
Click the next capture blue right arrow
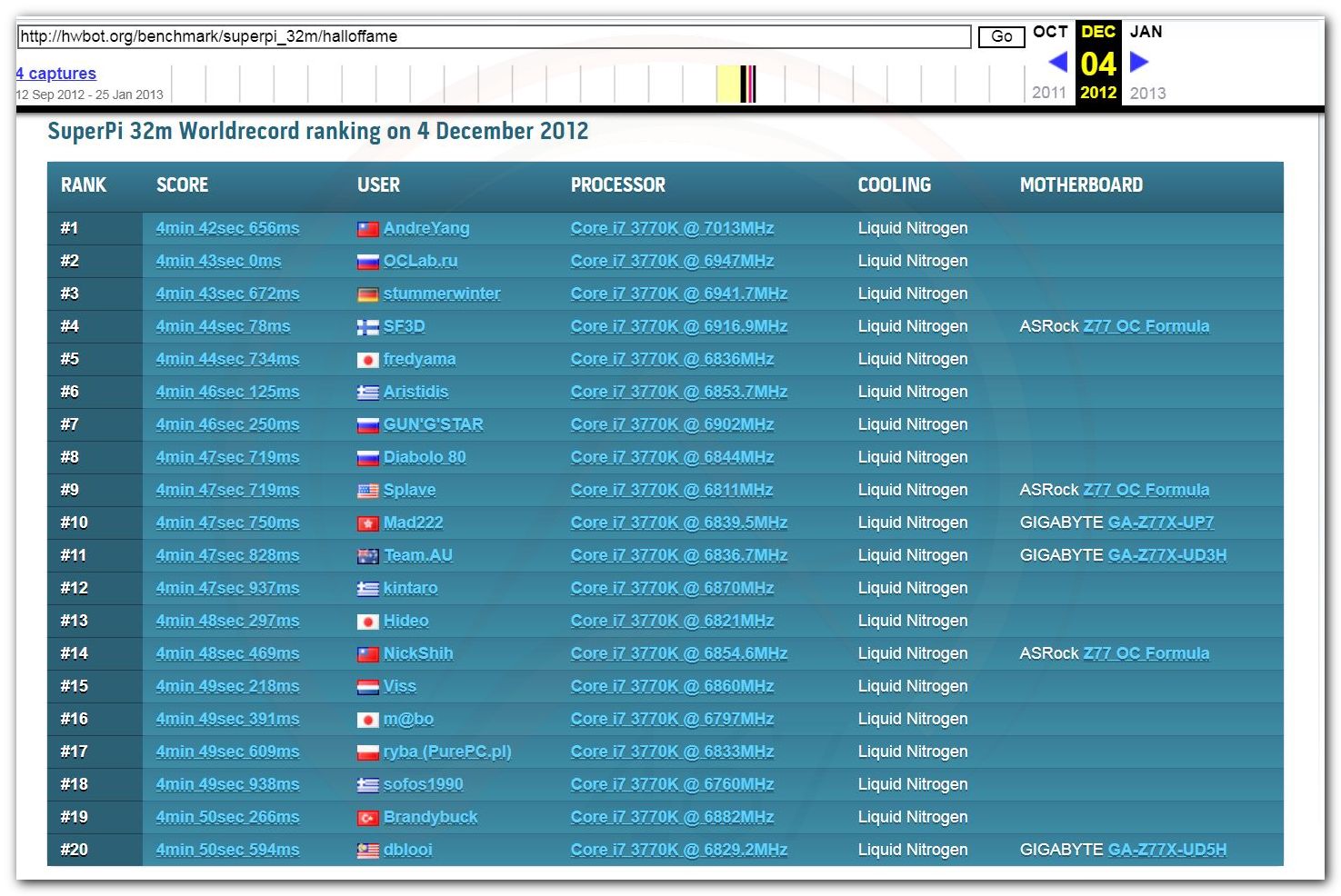1139,62
